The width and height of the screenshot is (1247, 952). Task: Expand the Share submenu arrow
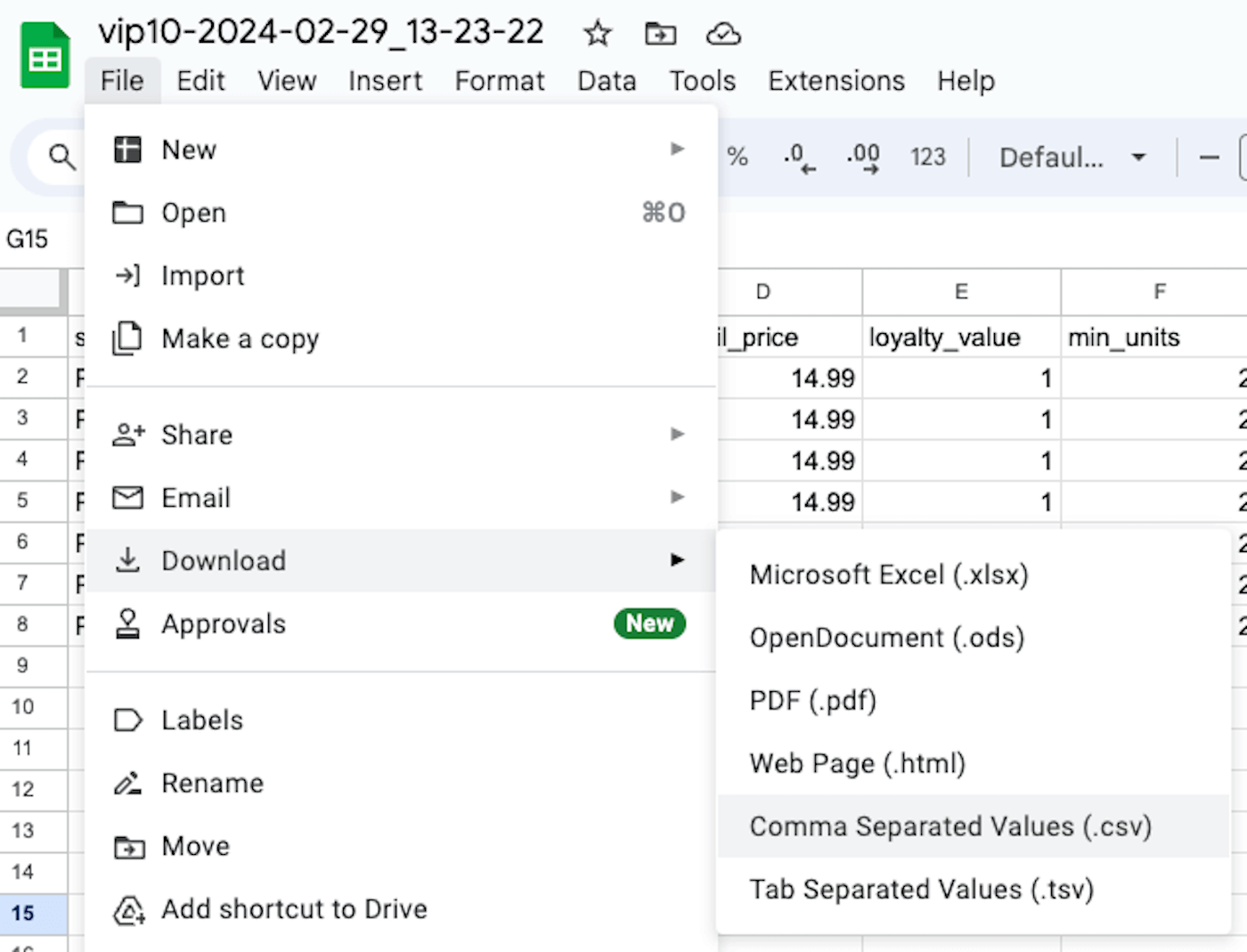click(678, 434)
